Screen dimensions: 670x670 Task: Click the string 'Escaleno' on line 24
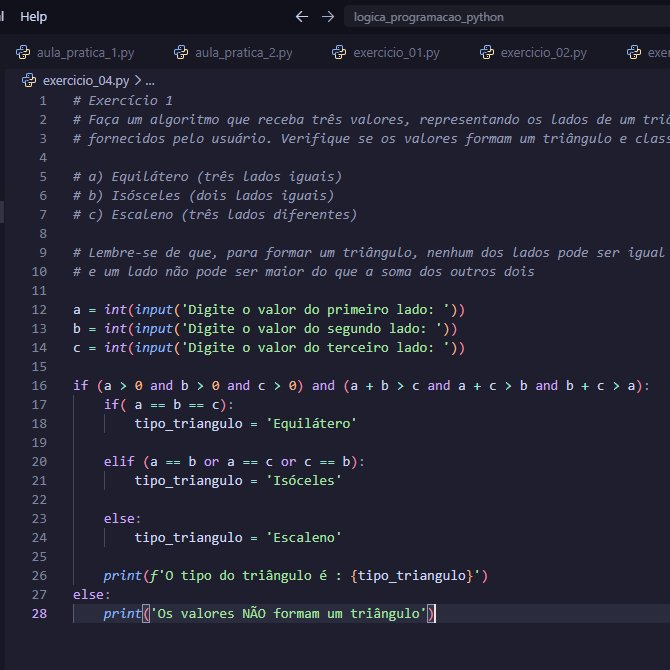pyautogui.click(x=303, y=538)
